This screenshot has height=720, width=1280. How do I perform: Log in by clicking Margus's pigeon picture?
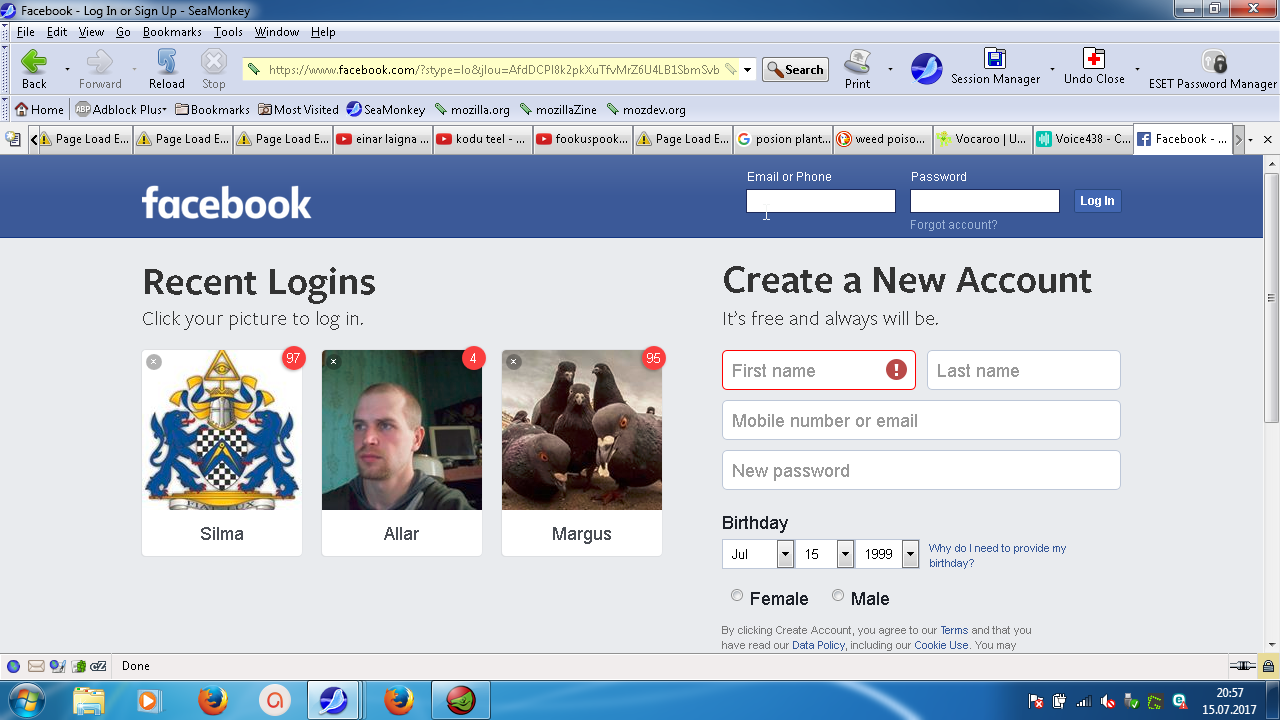[x=582, y=430]
